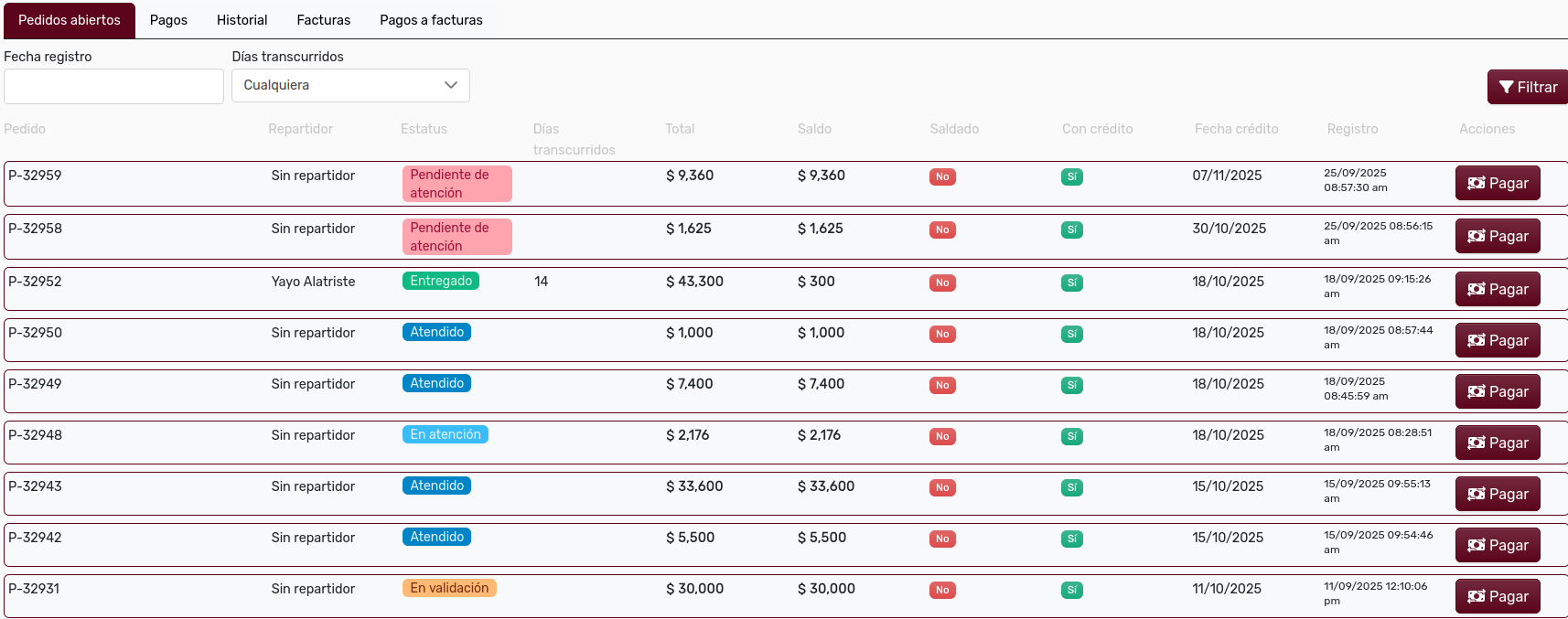Click the cash icon for order P-32931

tap(1477, 596)
